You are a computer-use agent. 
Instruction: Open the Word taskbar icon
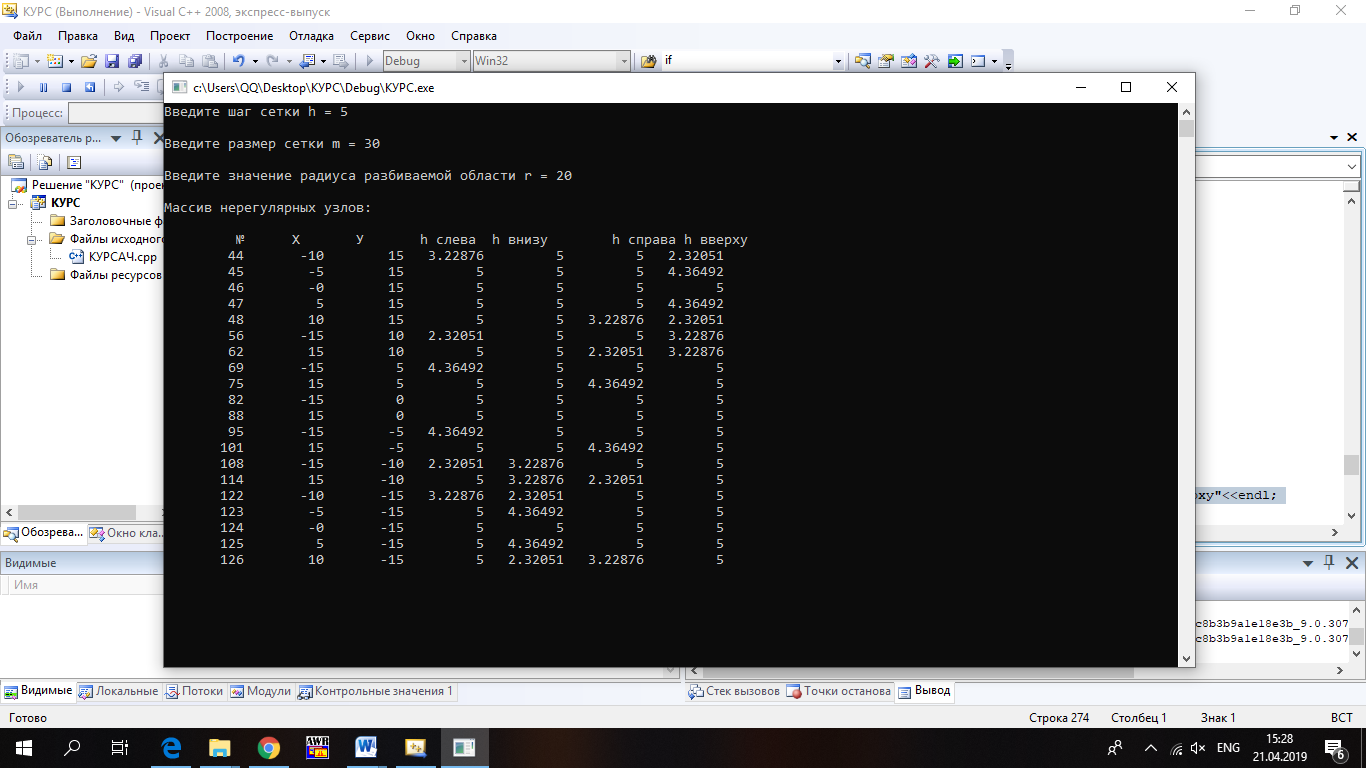pyautogui.click(x=366, y=747)
